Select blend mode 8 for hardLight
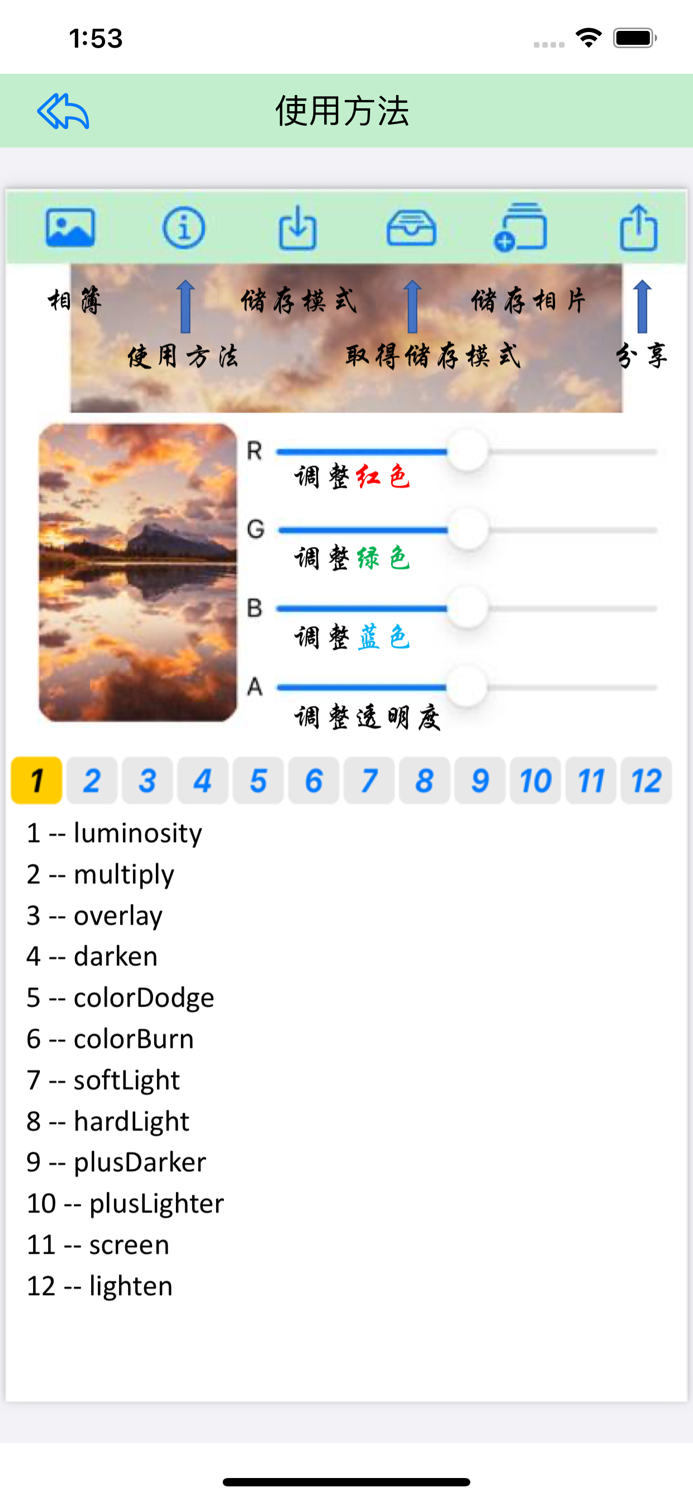 [x=424, y=781]
